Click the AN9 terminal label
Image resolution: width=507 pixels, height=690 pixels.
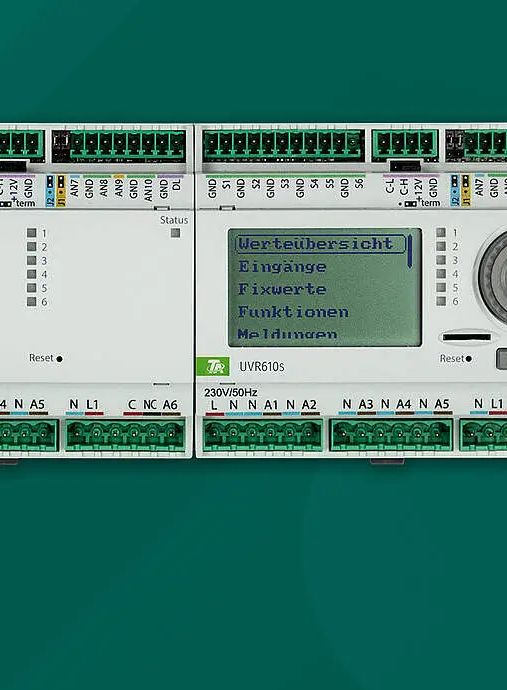click(x=119, y=188)
